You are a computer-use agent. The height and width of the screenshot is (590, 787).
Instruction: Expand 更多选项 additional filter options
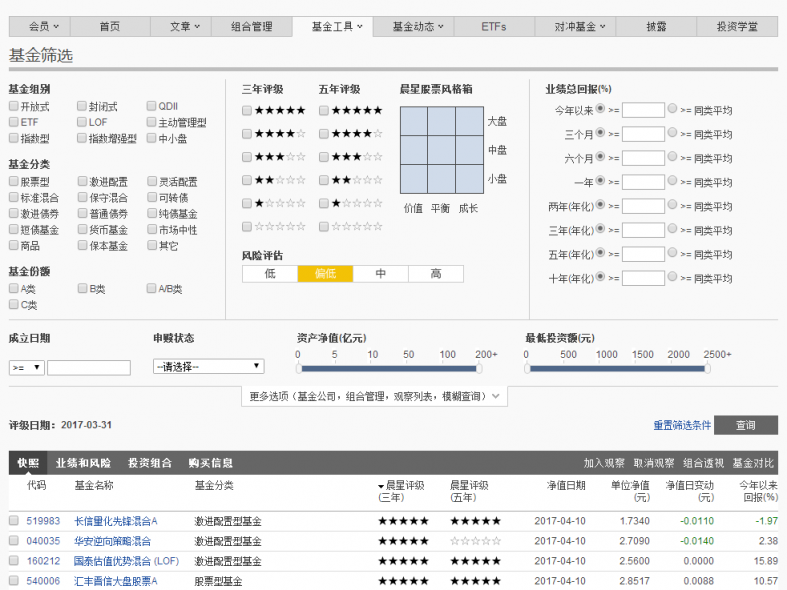click(374, 396)
